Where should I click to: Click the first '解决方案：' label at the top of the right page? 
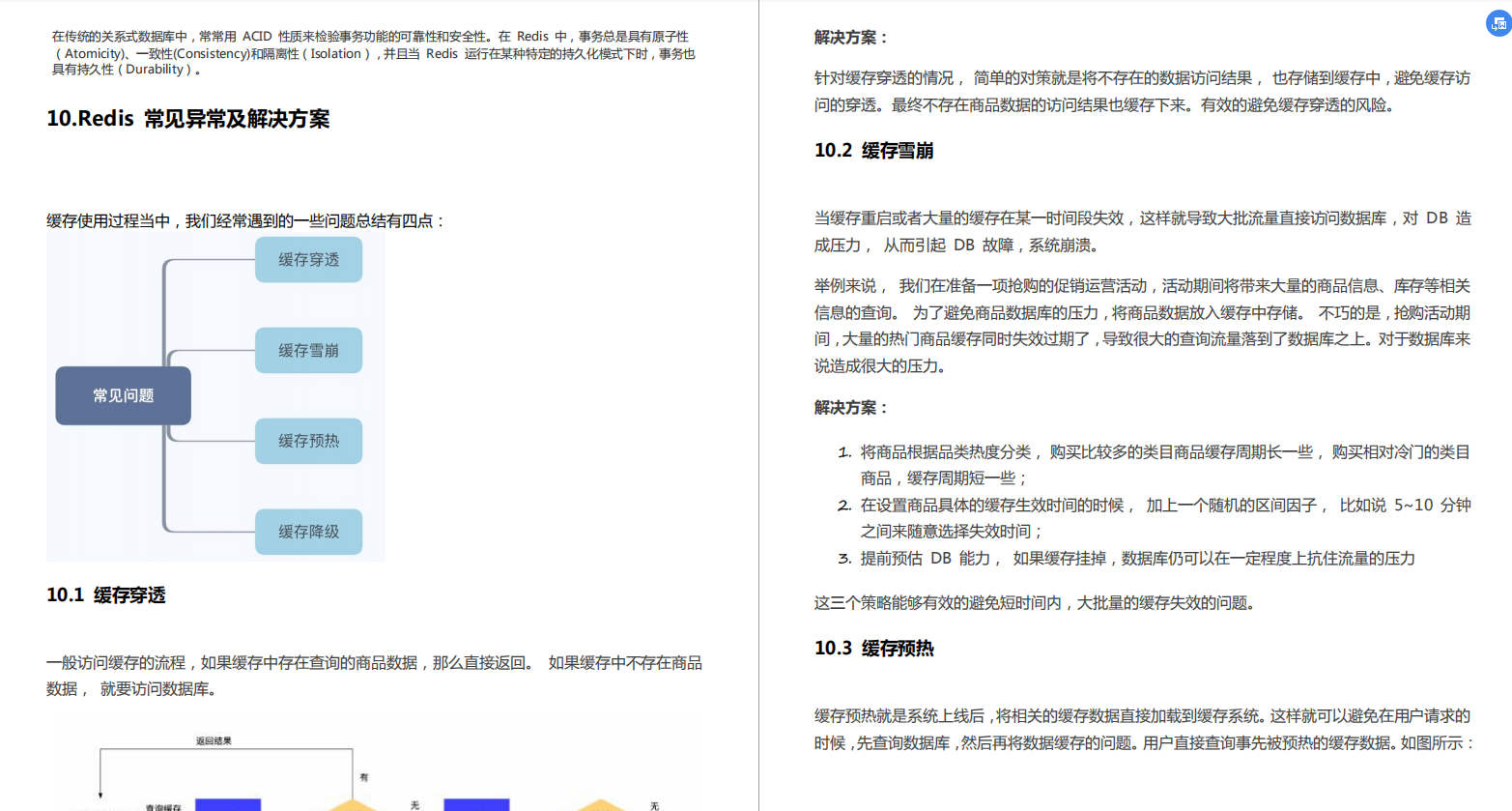851,37
